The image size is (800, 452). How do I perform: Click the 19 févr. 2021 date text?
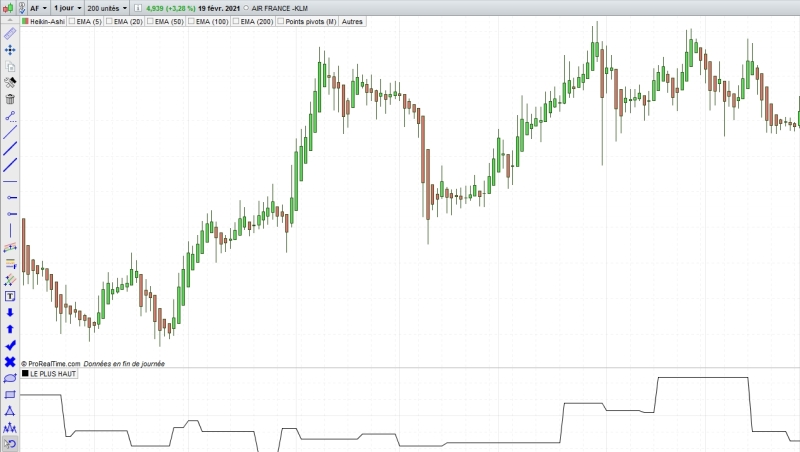click(219, 8)
